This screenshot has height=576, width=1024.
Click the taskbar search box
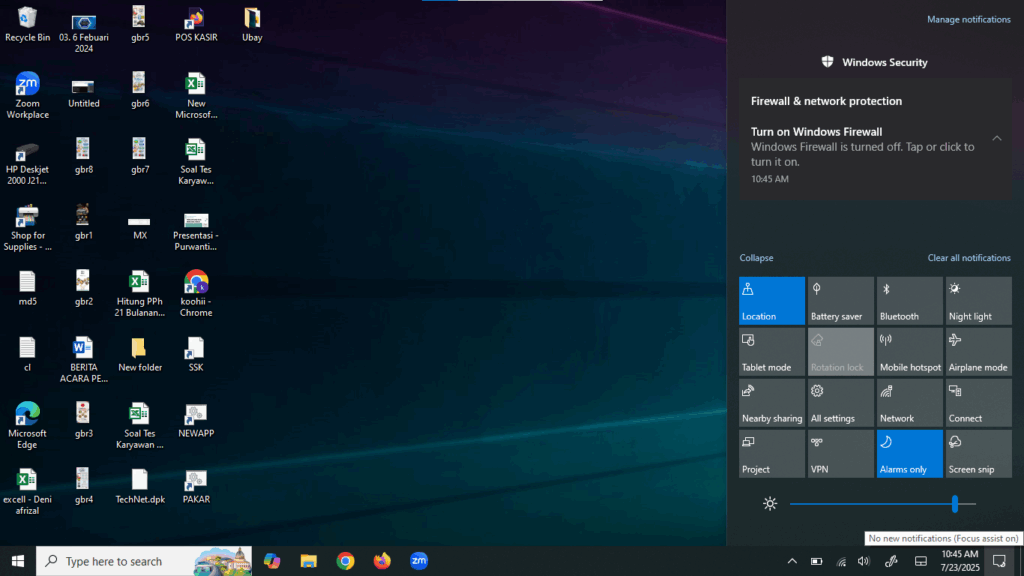click(x=144, y=561)
